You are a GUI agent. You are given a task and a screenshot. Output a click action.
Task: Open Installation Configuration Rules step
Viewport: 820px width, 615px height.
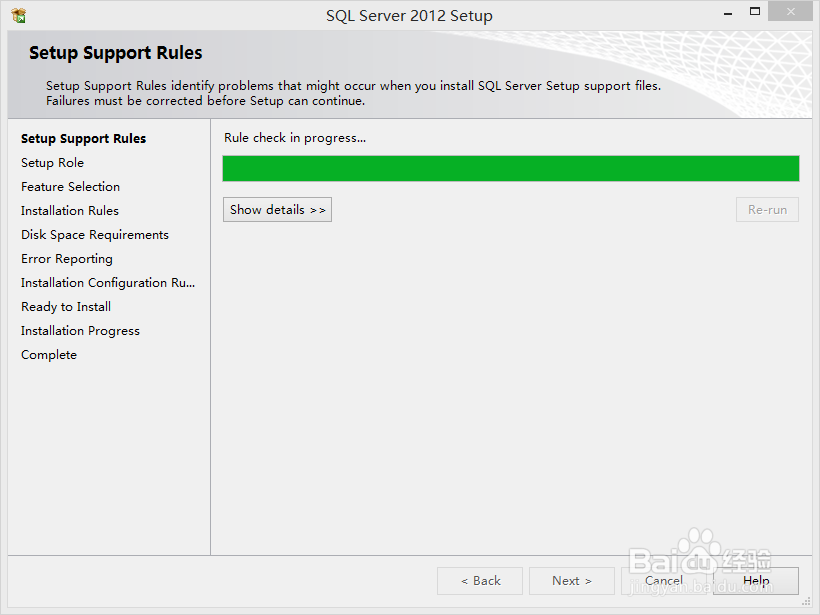click(x=107, y=282)
